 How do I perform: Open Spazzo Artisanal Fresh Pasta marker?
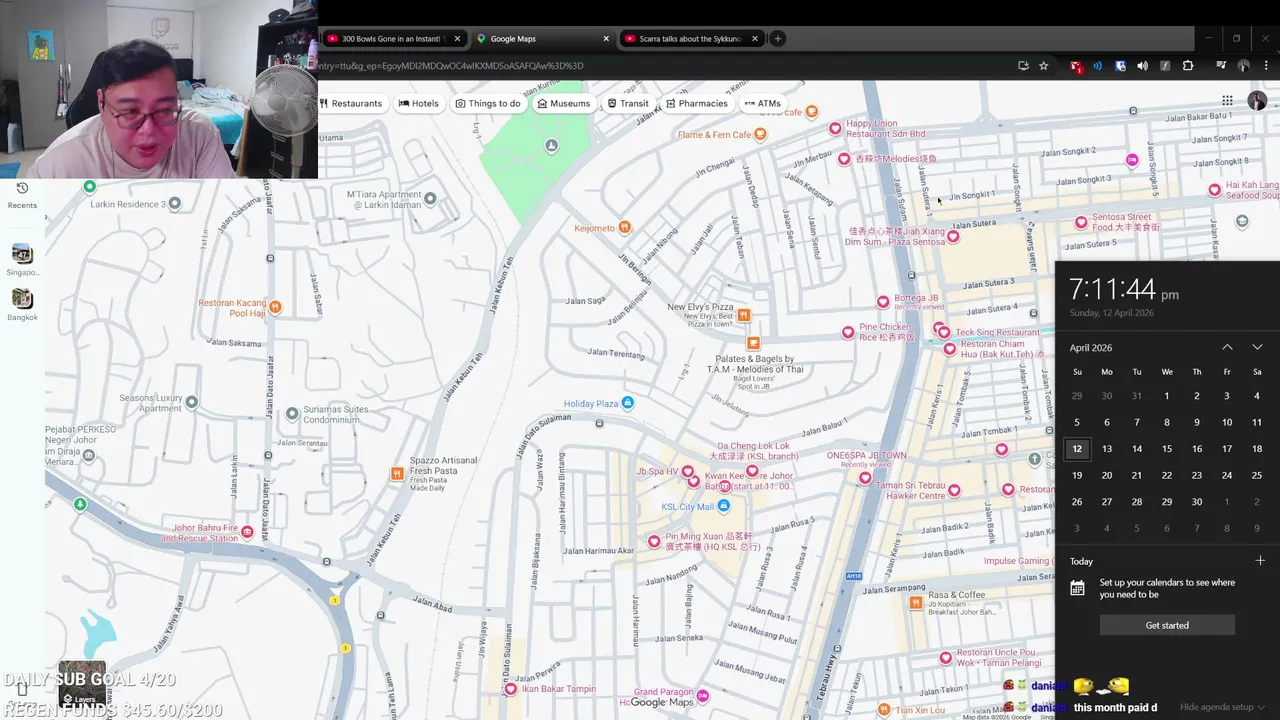click(x=397, y=473)
